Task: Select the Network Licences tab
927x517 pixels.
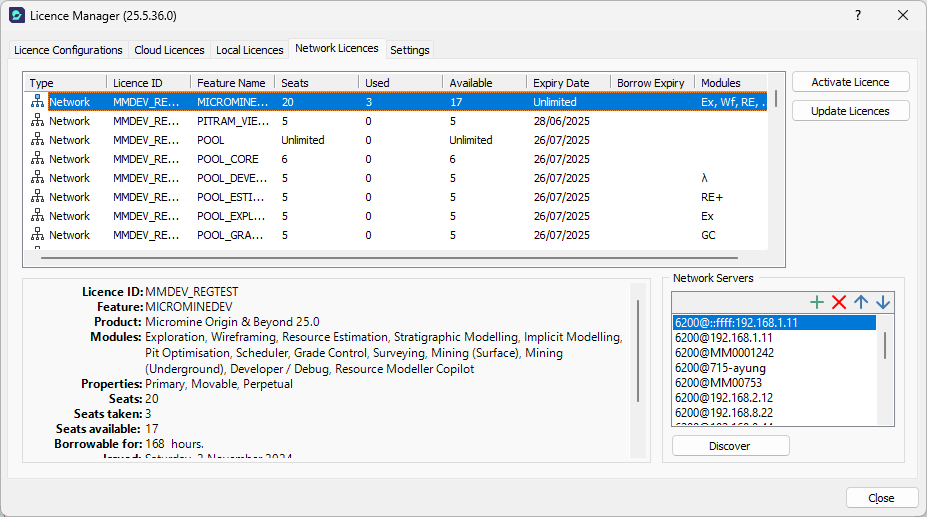Action: pyautogui.click(x=336, y=48)
